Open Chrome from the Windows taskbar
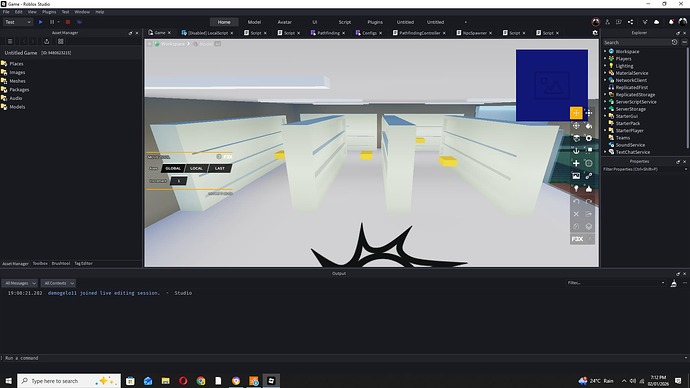Viewport: 690px width, 388px height. pos(201,381)
